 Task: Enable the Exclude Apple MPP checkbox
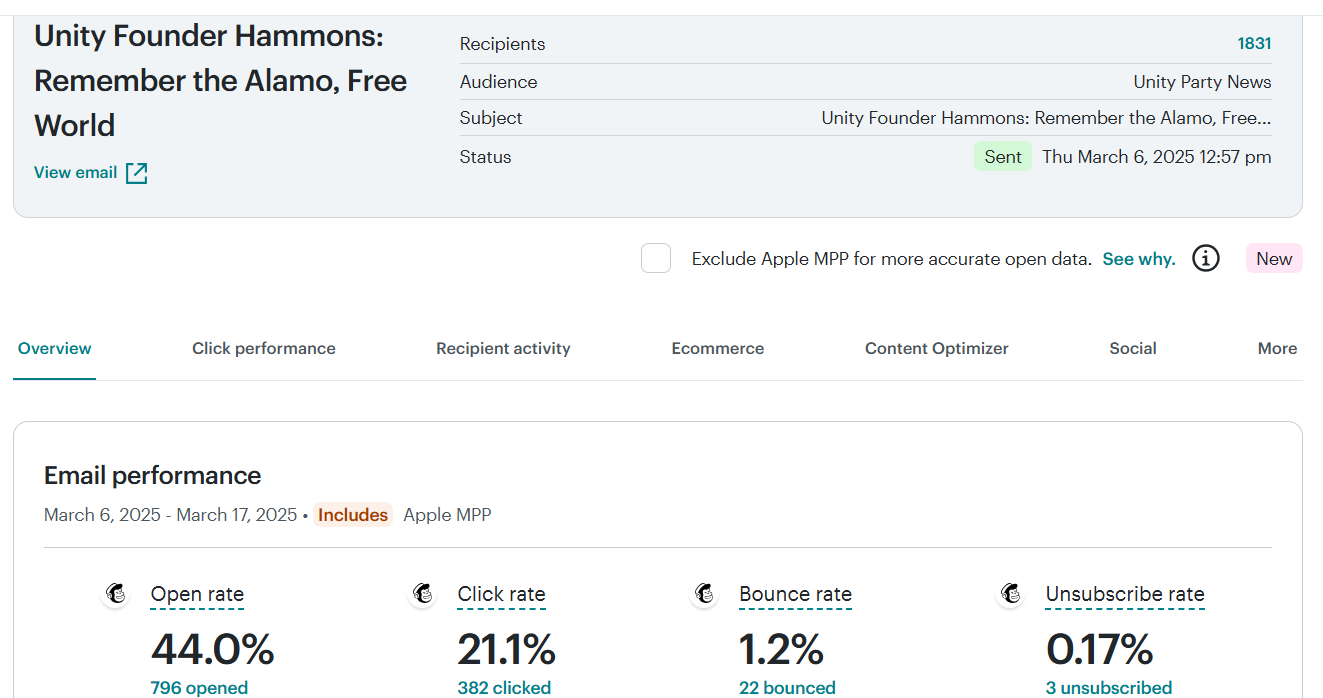tap(656, 258)
